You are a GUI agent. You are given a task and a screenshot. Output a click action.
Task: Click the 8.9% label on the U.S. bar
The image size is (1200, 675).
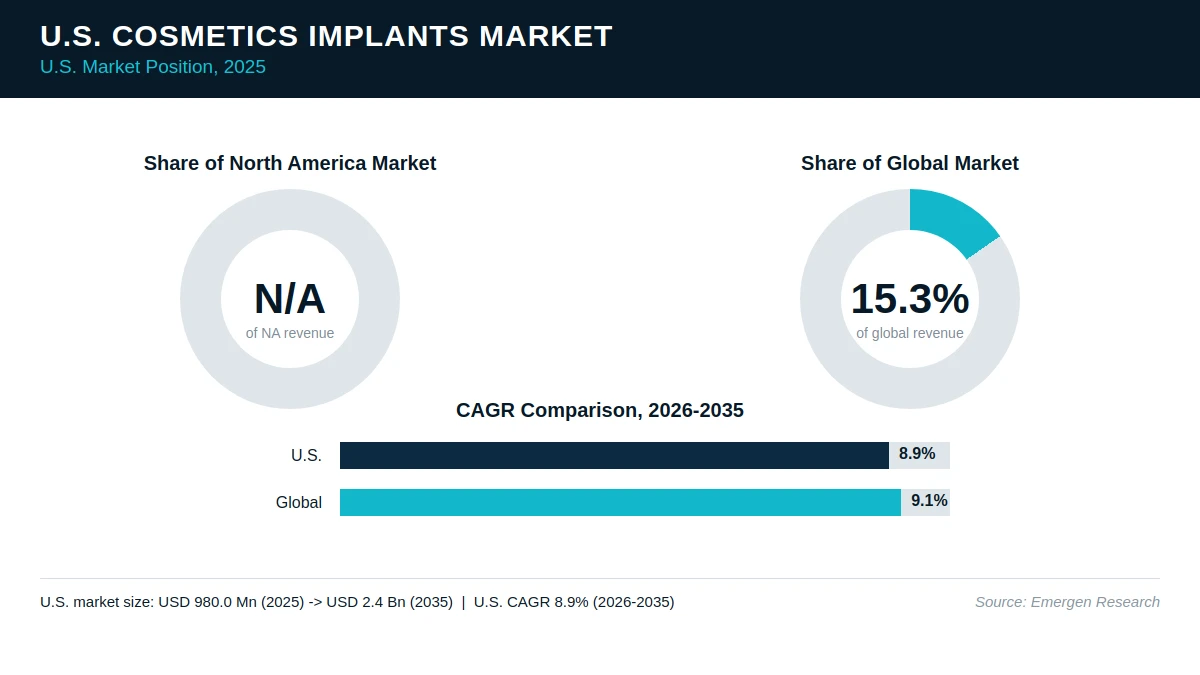coord(917,454)
